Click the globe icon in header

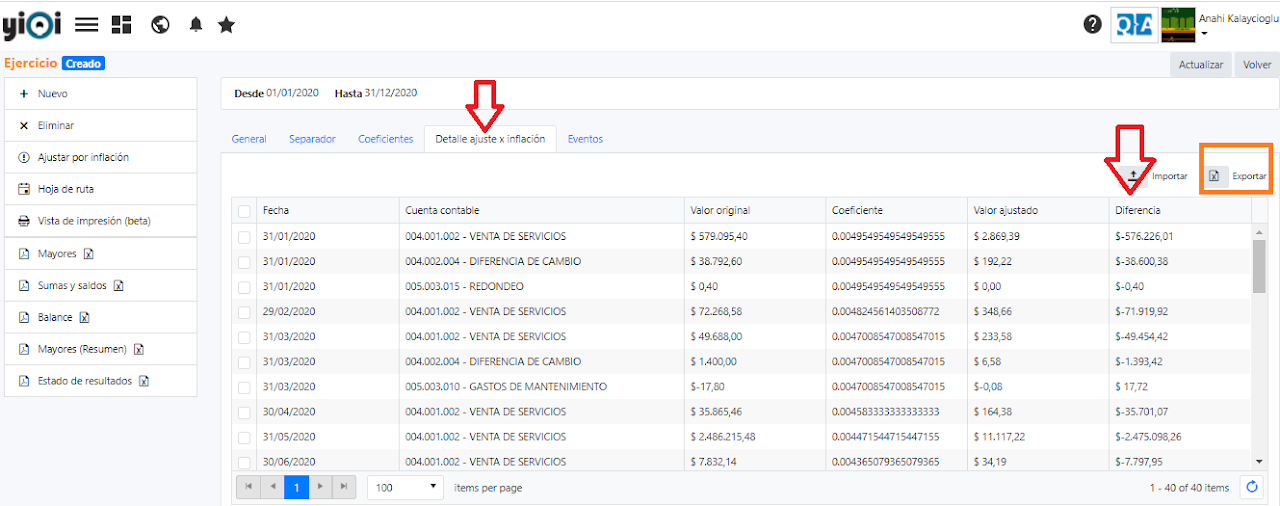(160, 25)
